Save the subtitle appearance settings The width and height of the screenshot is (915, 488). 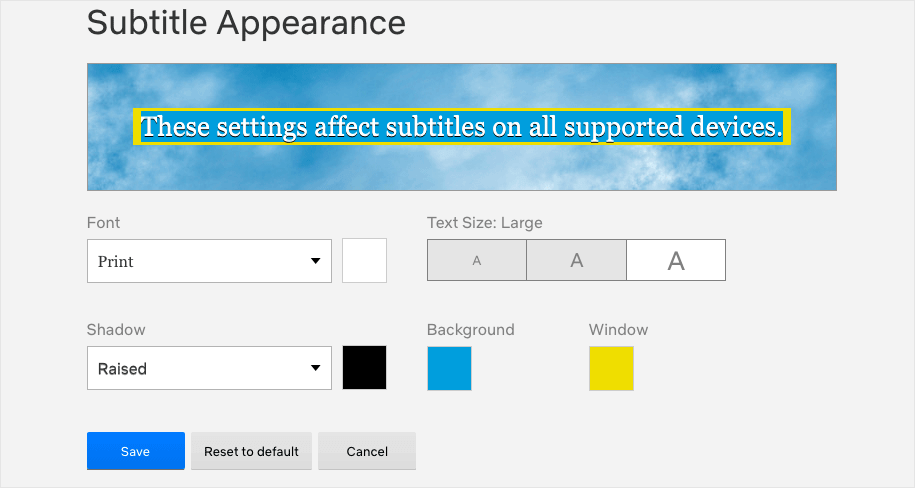(135, 451)
